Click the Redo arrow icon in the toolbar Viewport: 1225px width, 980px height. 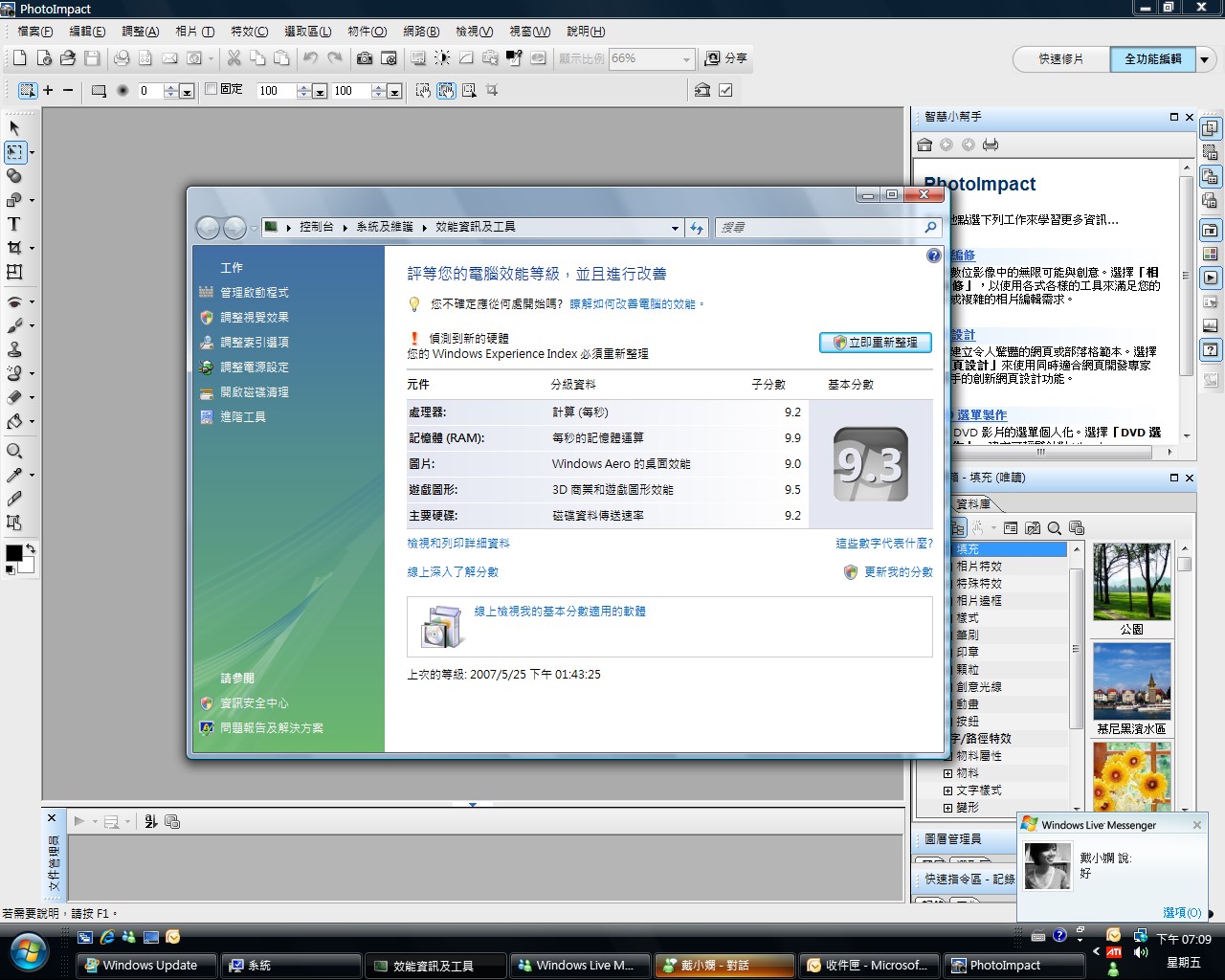(x=335, y=58)
